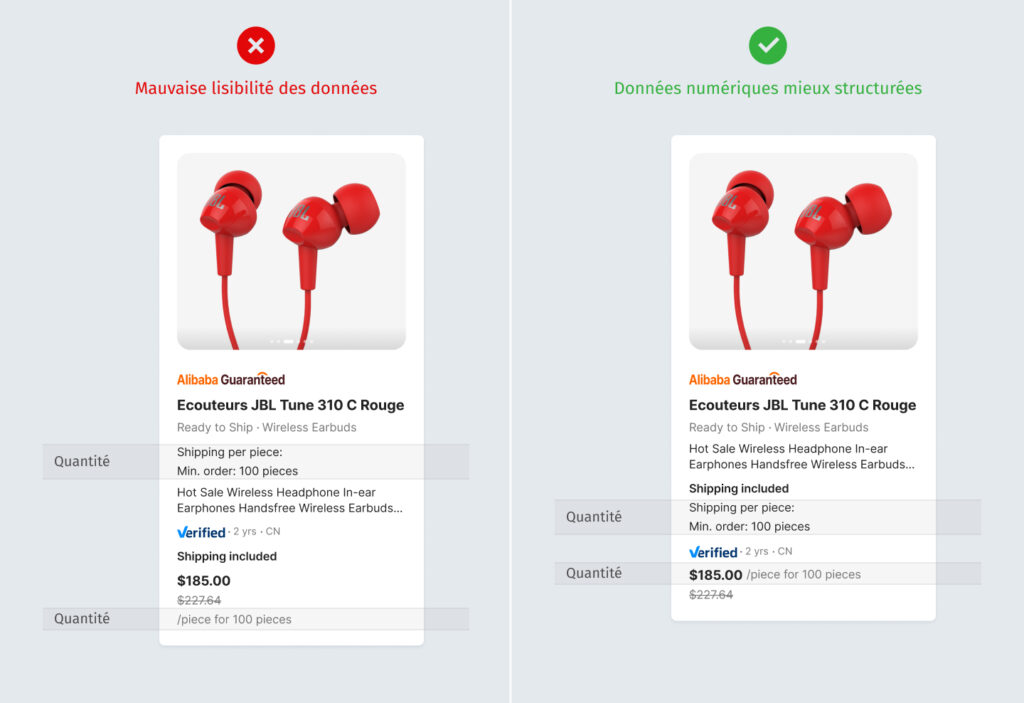
Task: Click $185.00 price in bad-readability card
Action: [204, 581]
